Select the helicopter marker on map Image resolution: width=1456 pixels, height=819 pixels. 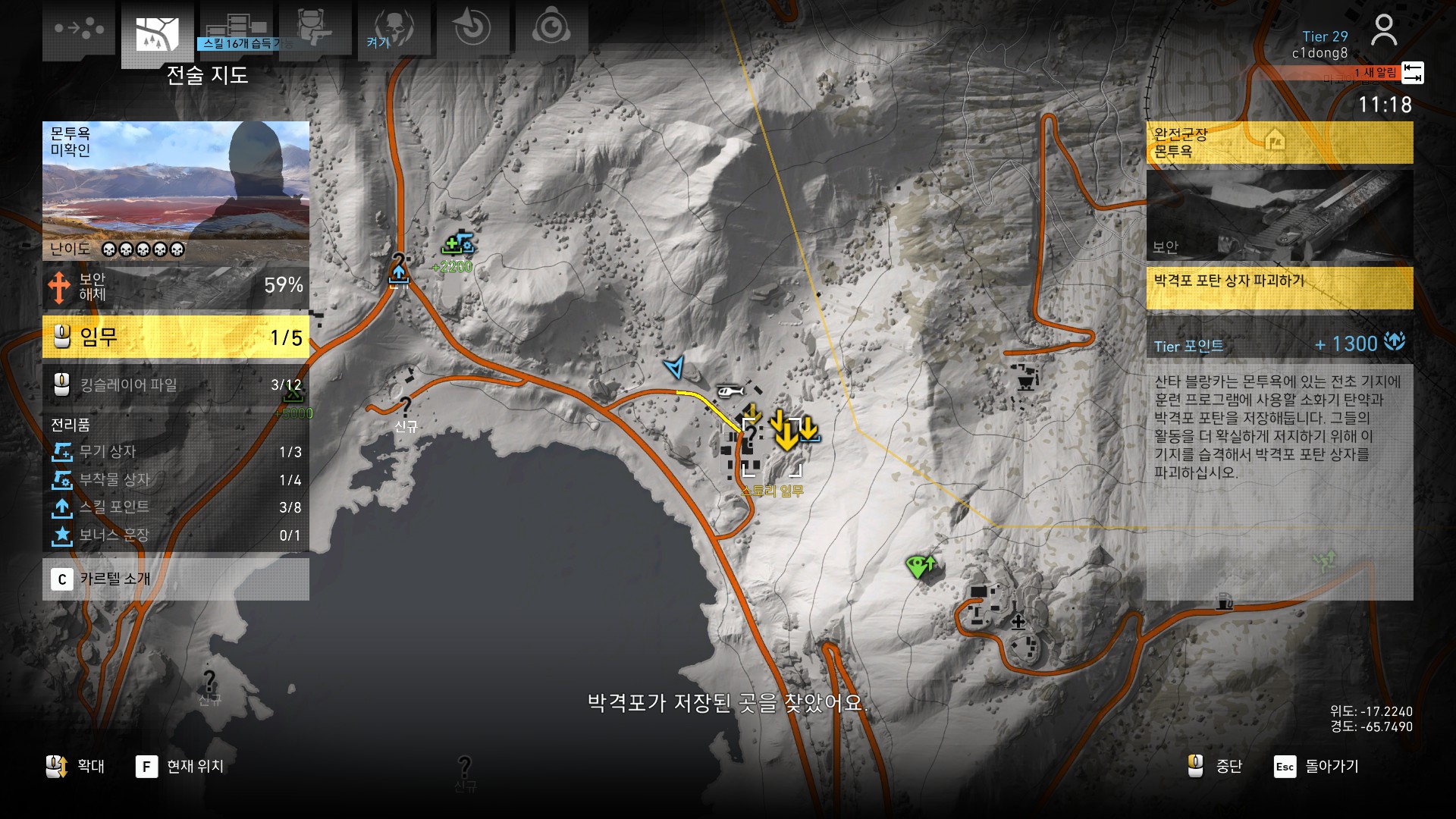[x=730, y=391]
